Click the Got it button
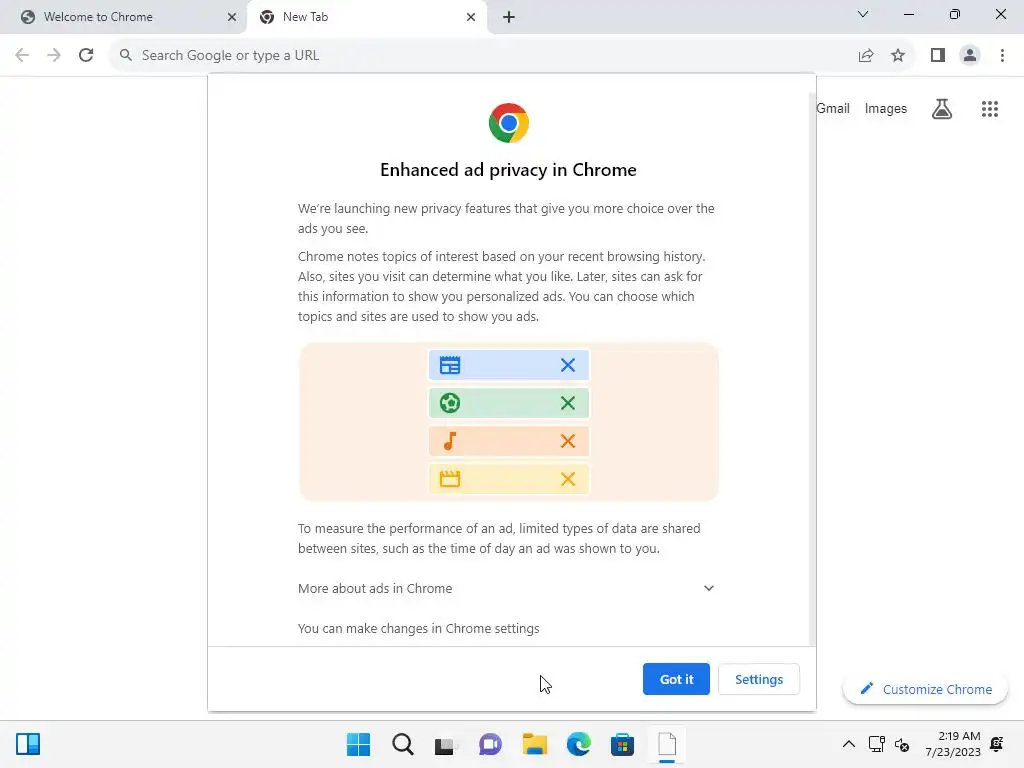 (x=676, y=679)
